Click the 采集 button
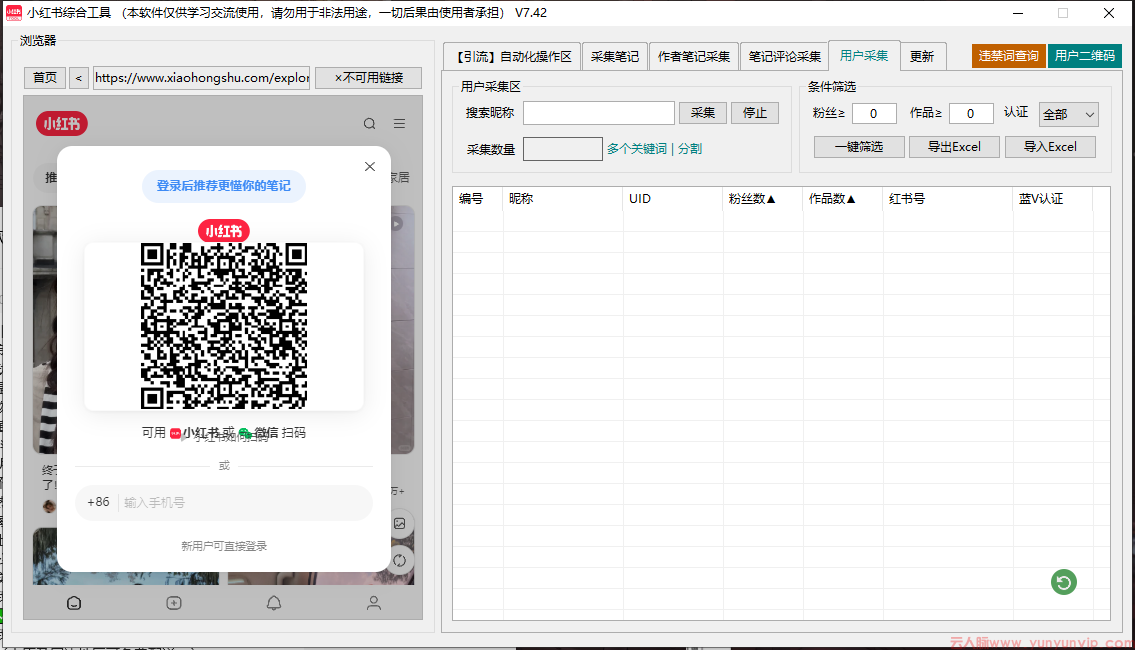 point(702,113)
